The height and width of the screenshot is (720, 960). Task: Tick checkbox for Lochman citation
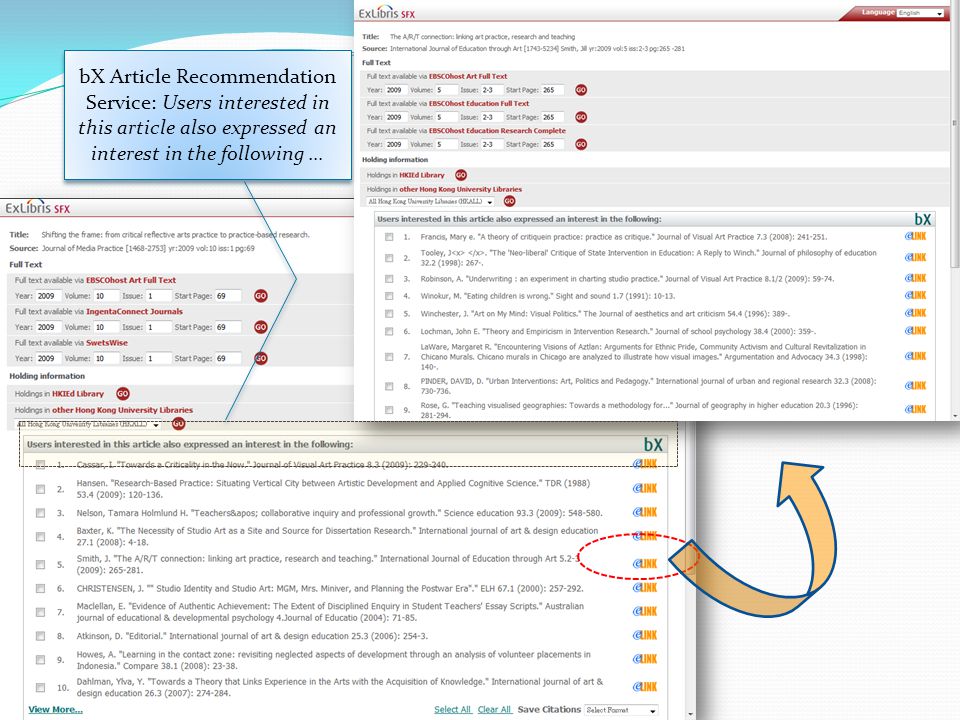point(389,332)
